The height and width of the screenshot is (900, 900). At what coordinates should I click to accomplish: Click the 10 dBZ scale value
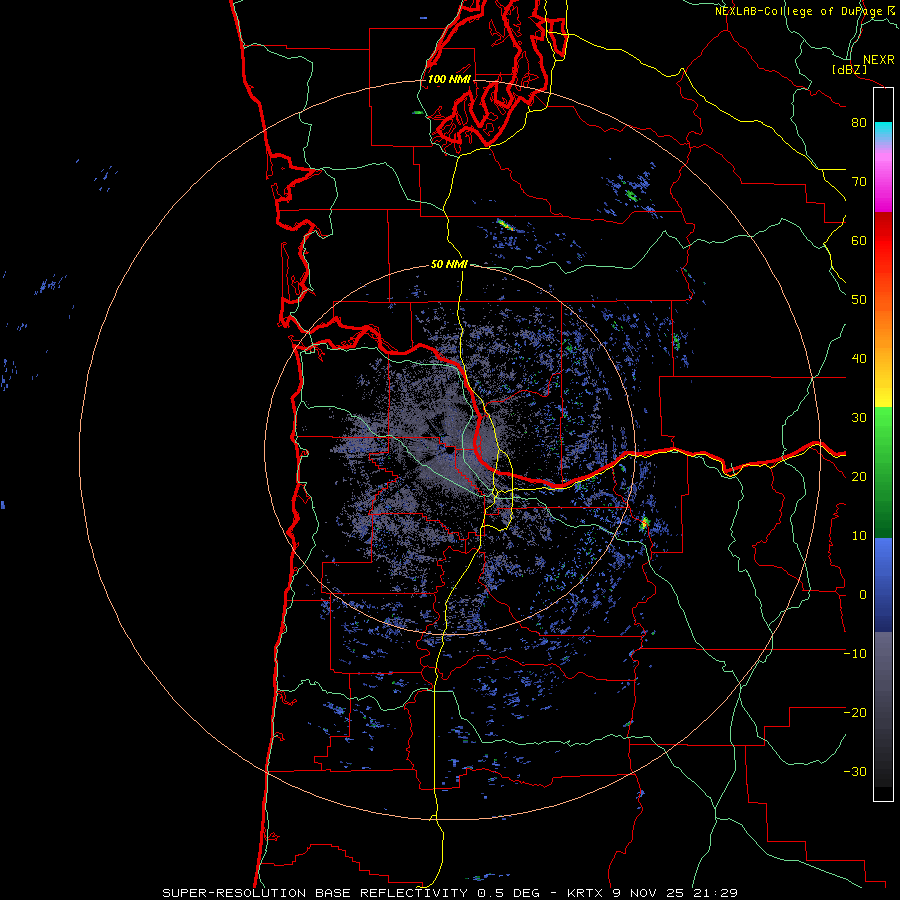point(859,536)
